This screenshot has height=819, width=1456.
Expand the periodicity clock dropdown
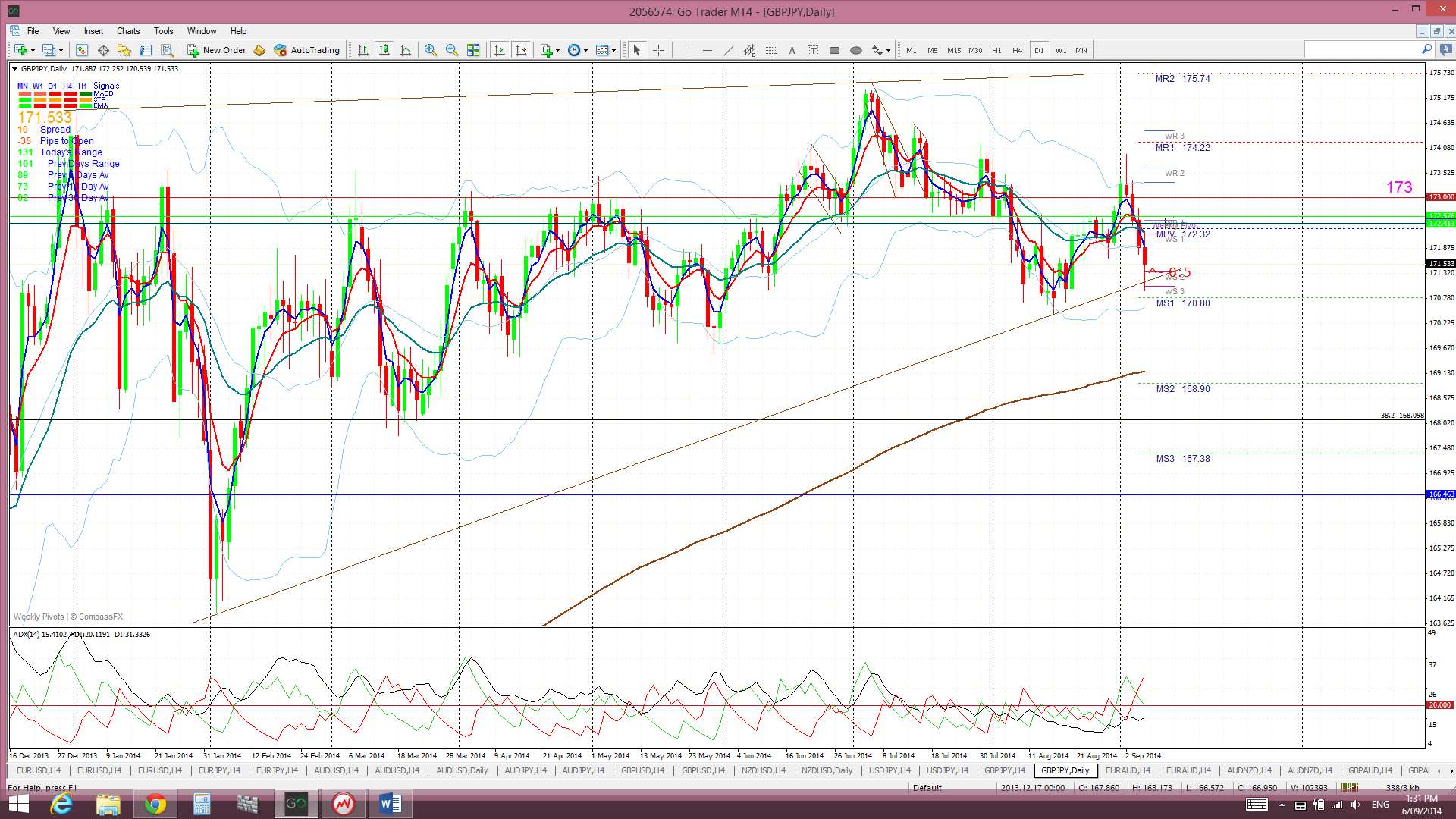pos(585,50)
